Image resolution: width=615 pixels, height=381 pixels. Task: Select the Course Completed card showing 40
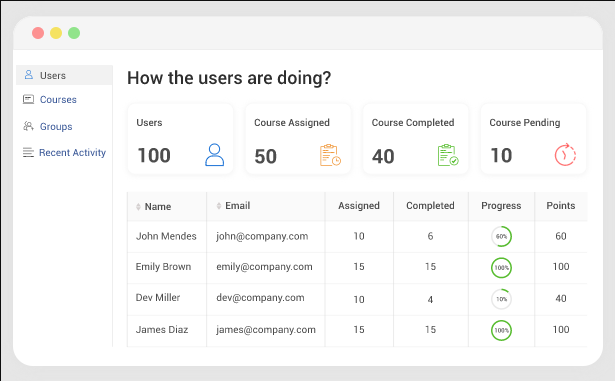click(416, 139)
